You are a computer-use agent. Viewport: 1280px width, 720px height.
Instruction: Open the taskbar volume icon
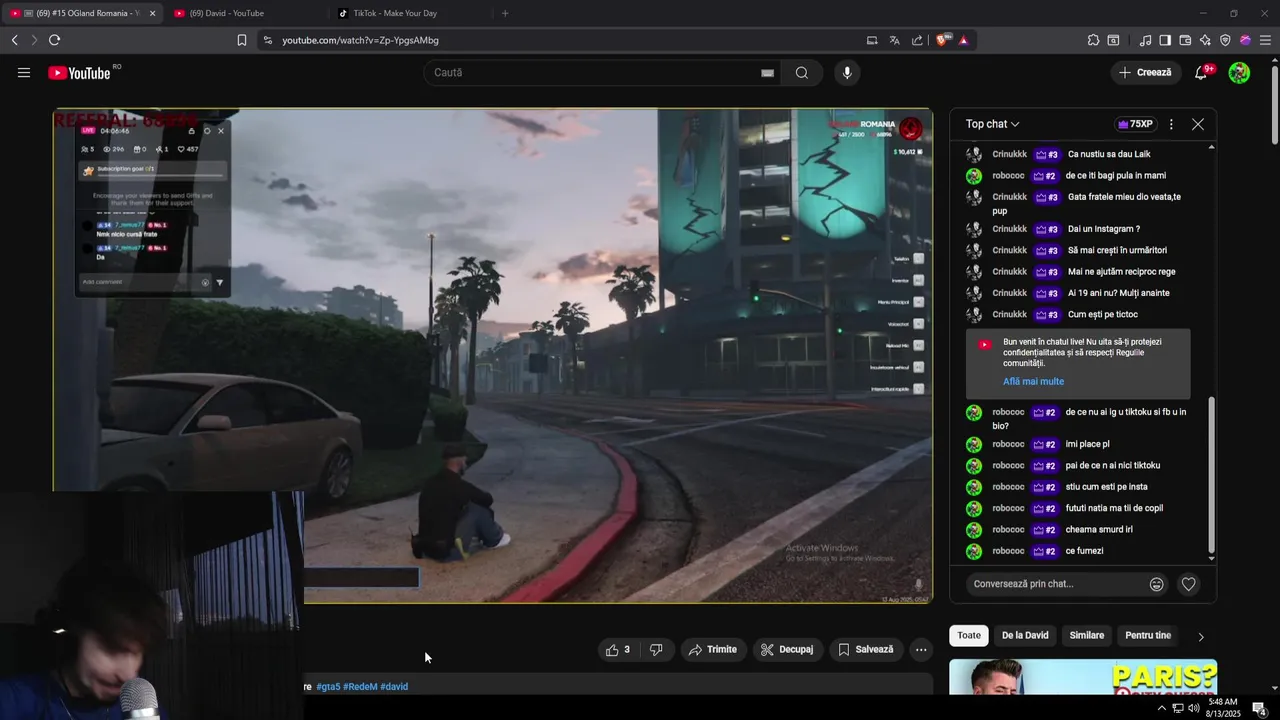pyautogui.click(x=1195, y=708)
